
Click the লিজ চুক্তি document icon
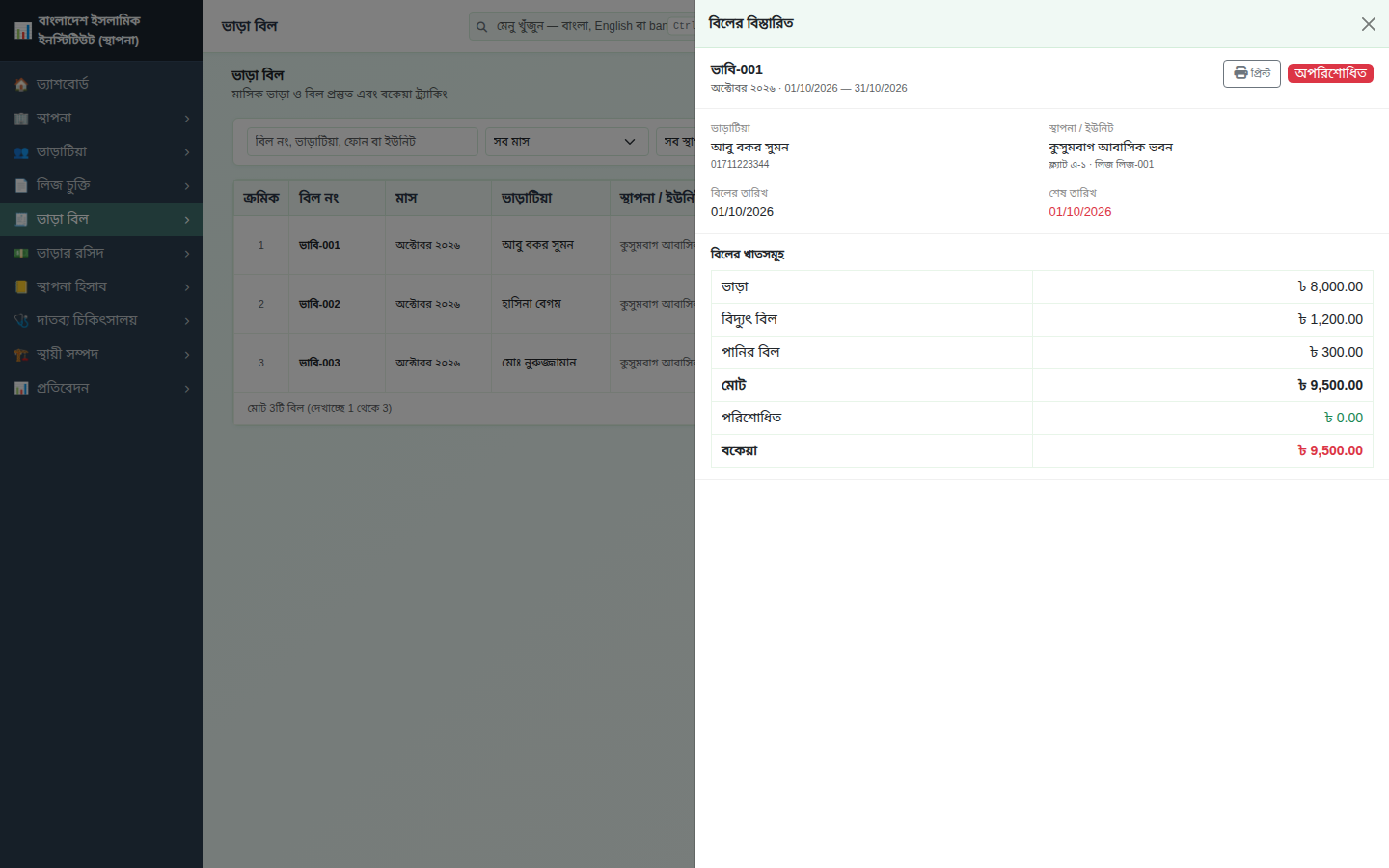[21, 186]
